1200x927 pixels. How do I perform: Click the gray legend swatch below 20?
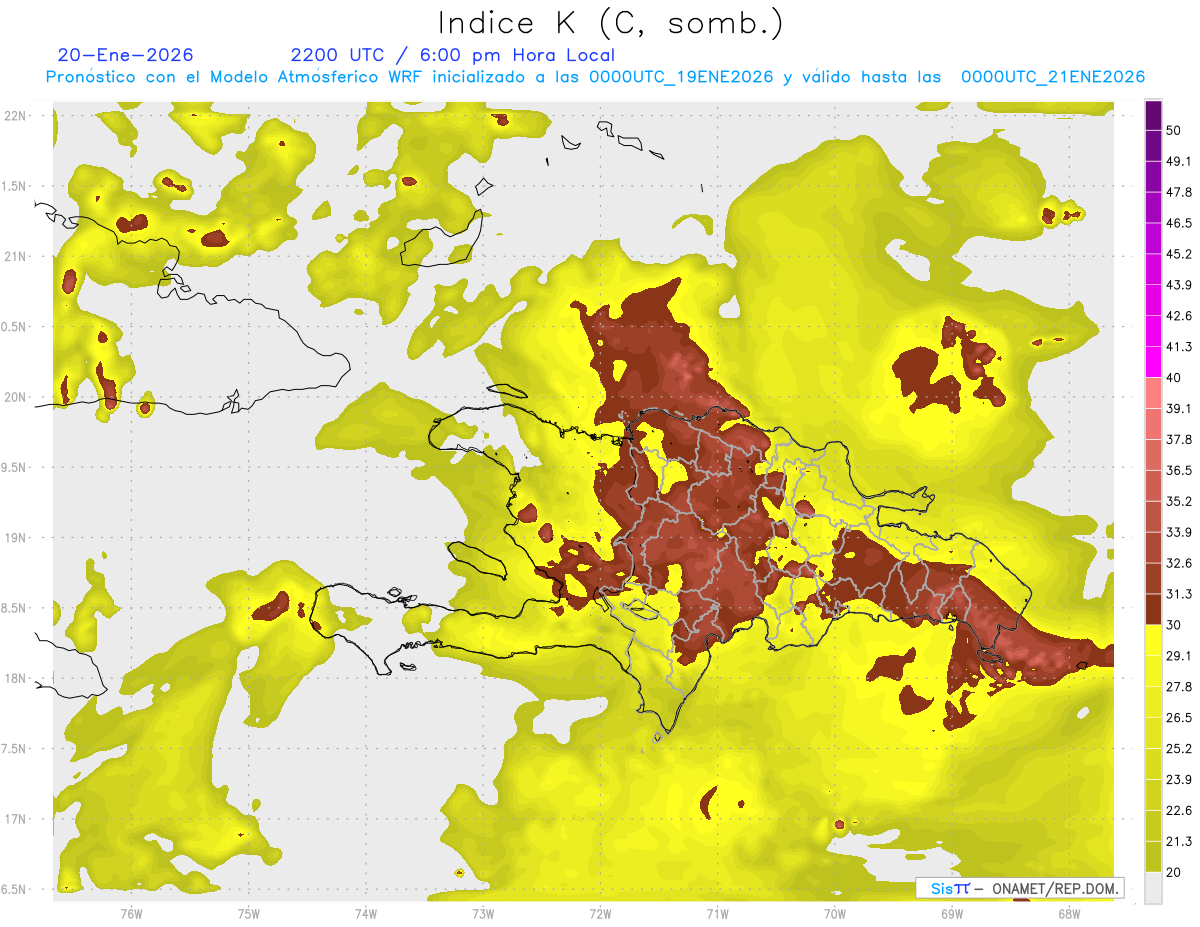tap(1153, 888)
